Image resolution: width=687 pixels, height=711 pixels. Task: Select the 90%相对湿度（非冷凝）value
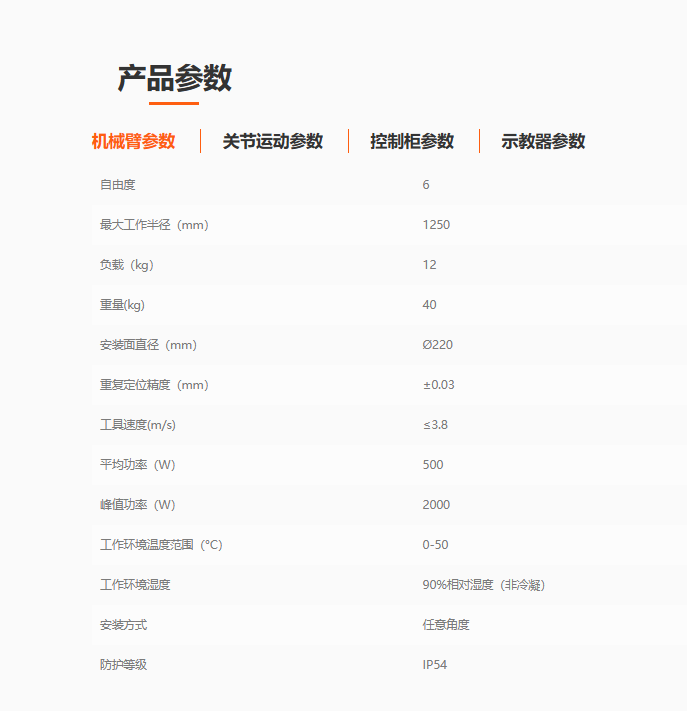tap(483, 585)
